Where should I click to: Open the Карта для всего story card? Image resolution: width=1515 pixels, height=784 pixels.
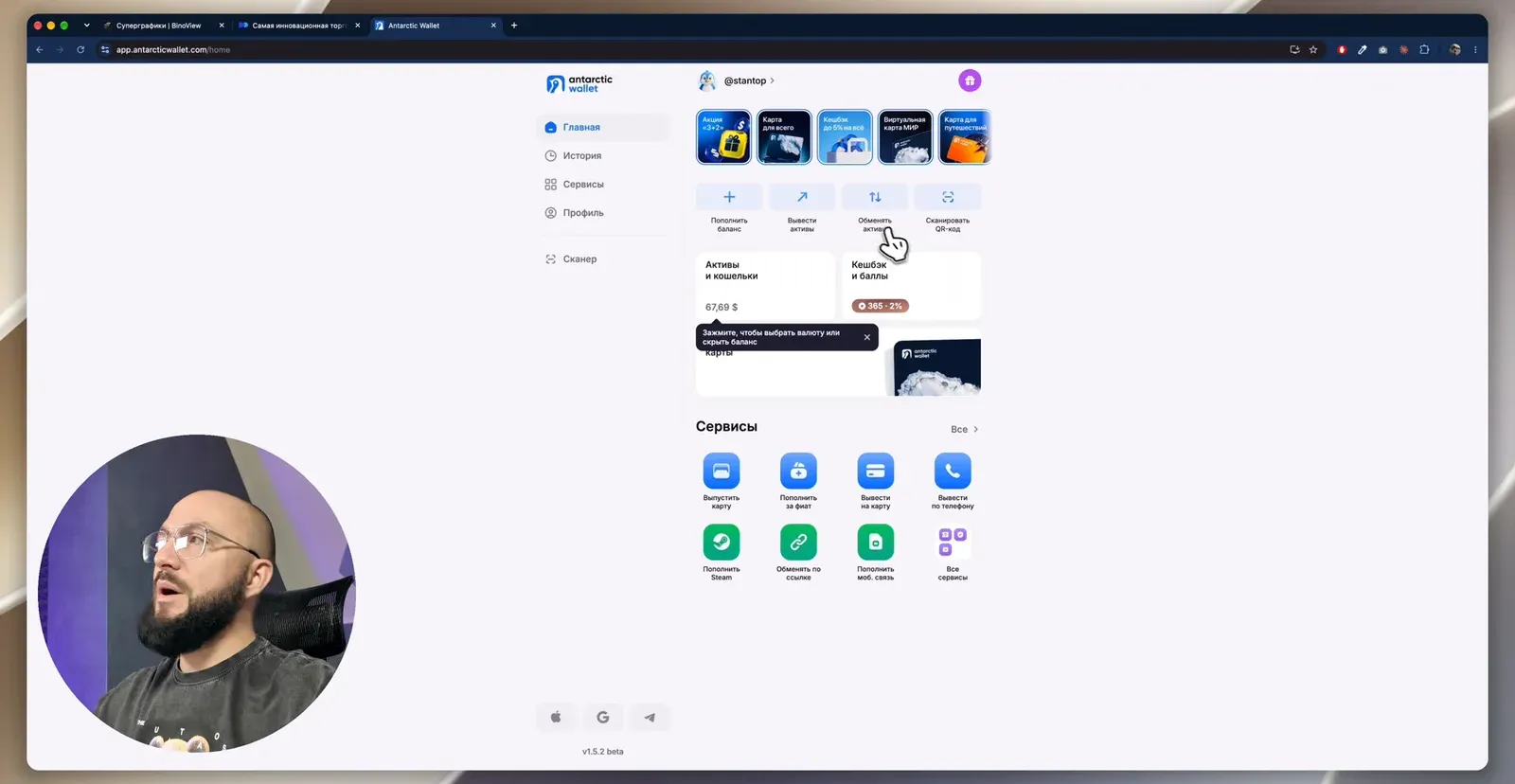pos(784,137)
